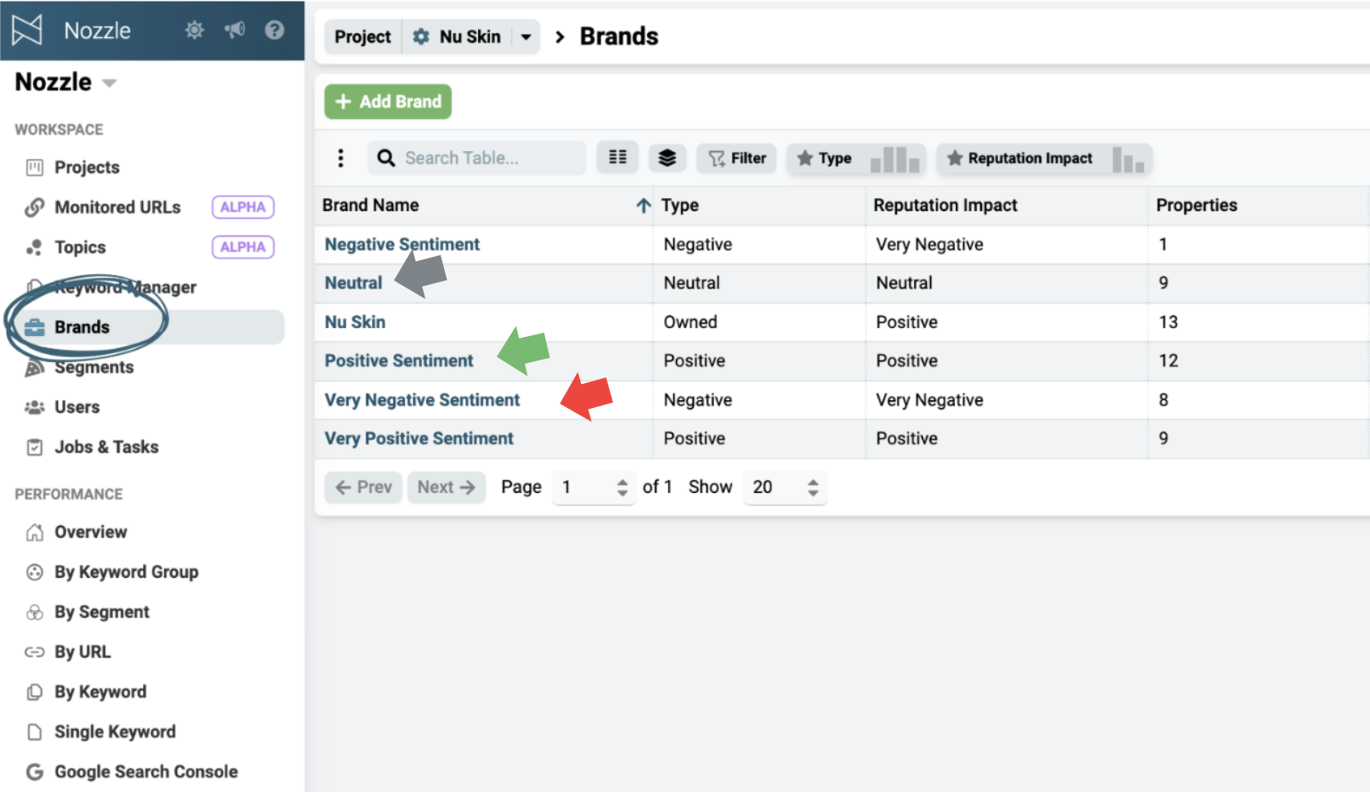Open the Very Negative Sentiment brand link
Image resolution: width=1370 pixels, height=792 pixels.
421,400
